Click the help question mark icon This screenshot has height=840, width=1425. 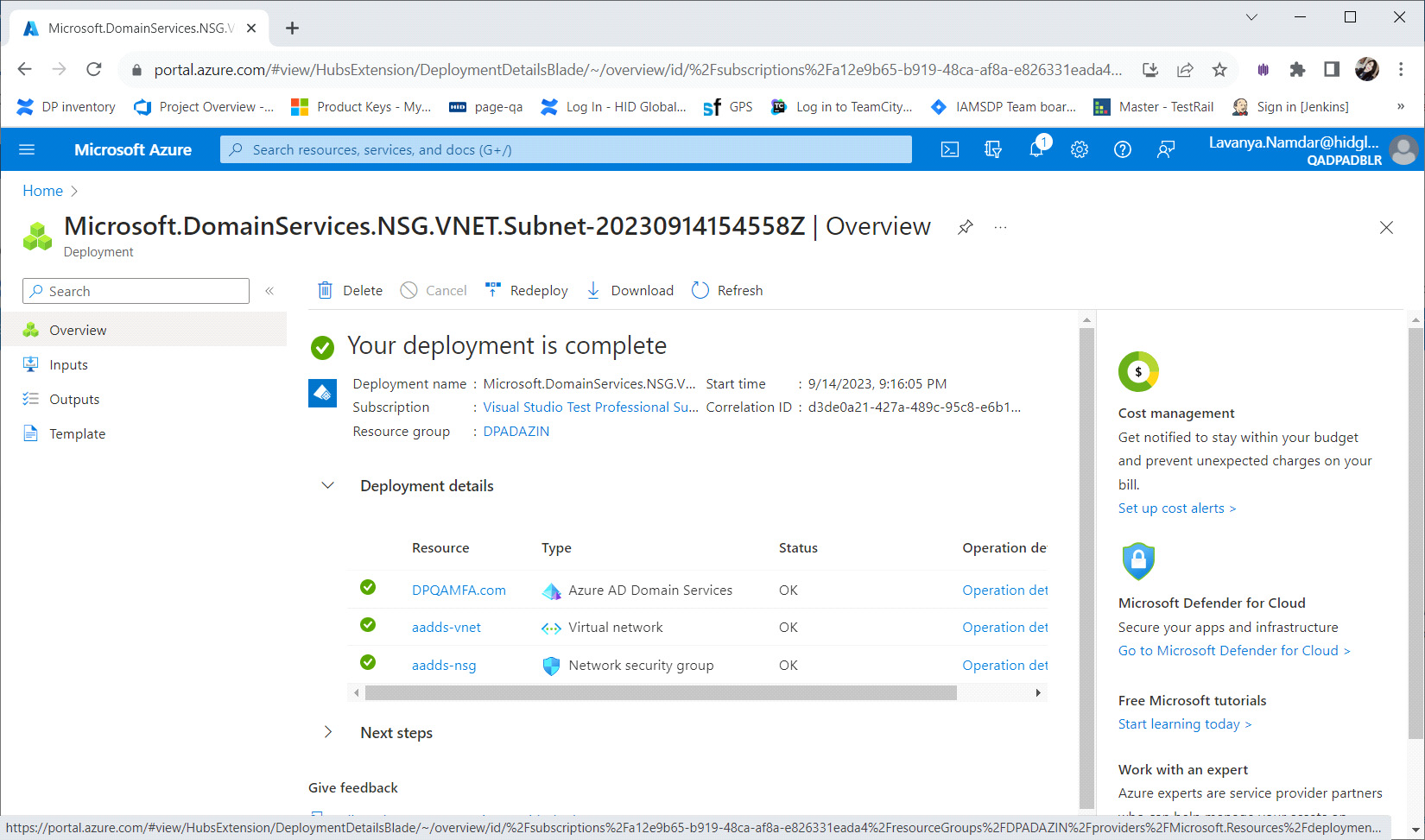coord(1122,149)
